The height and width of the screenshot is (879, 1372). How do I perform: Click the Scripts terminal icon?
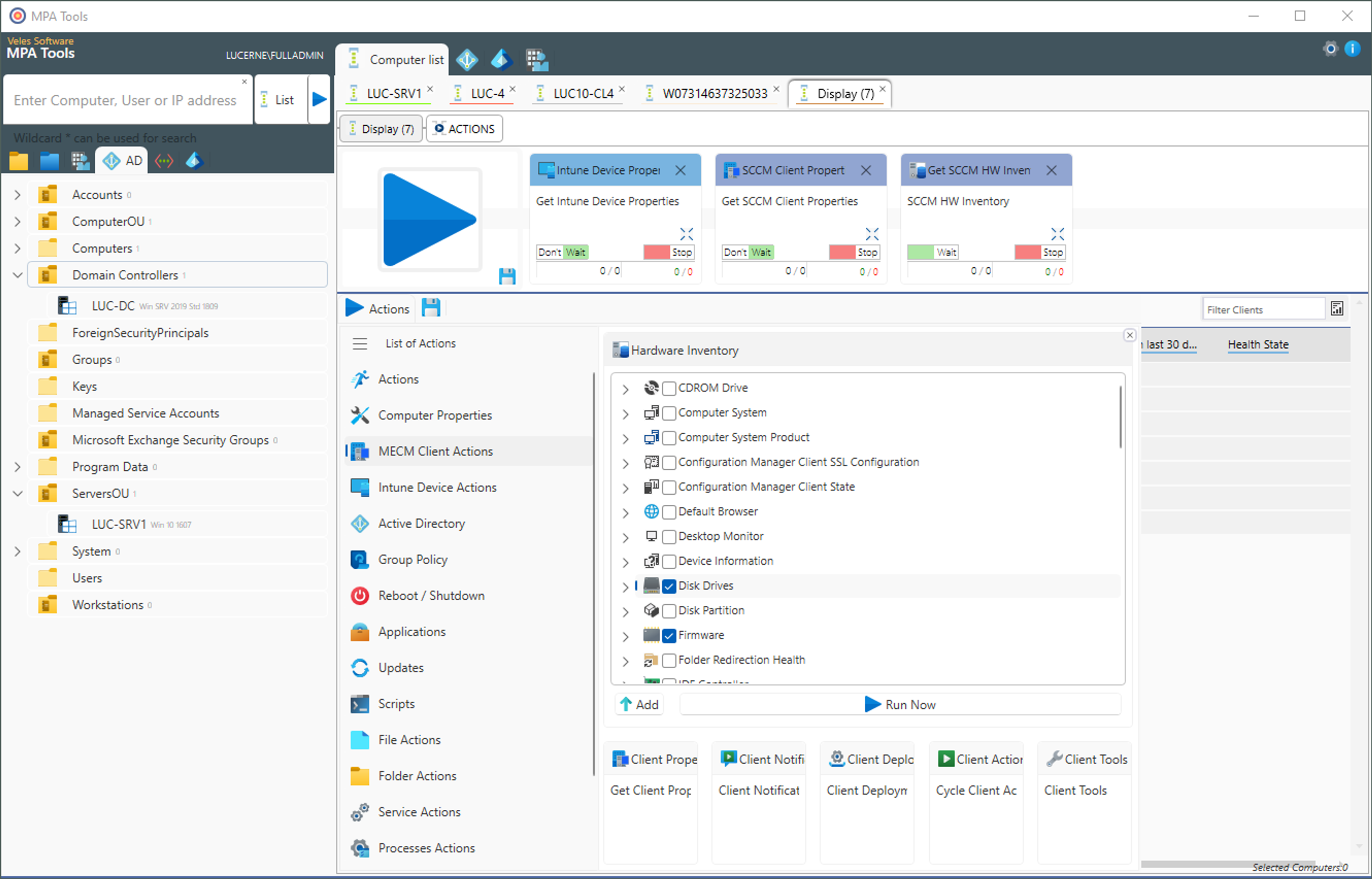[x=360, y=704]
